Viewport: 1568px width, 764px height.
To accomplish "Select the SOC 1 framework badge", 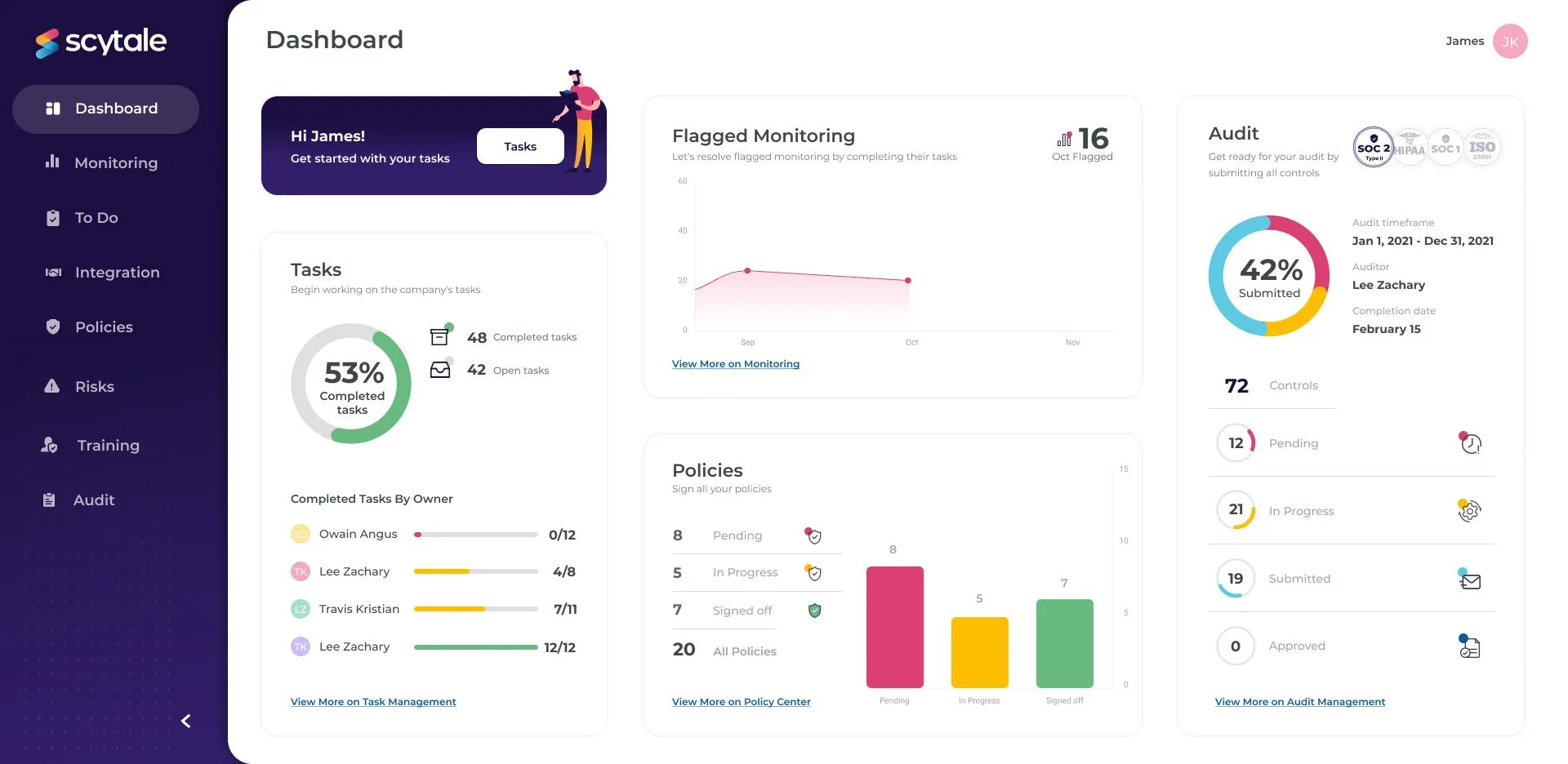I will [x=1445, y=148].
